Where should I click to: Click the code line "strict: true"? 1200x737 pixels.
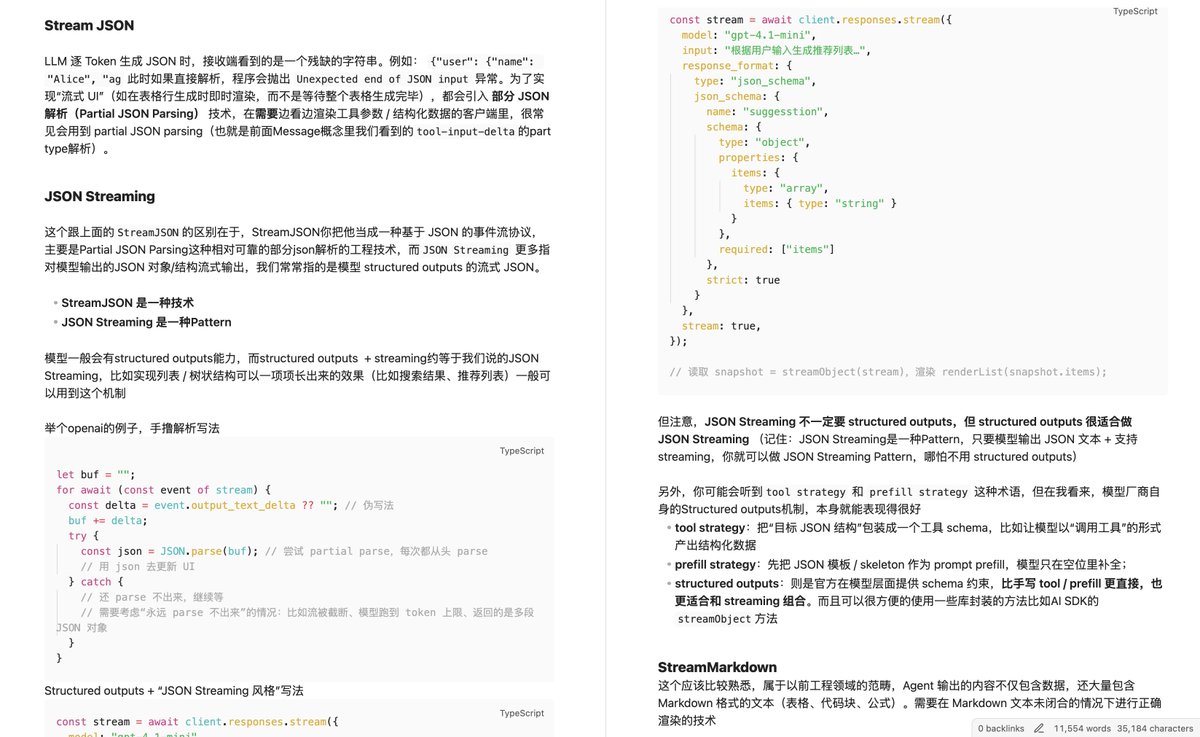pyautogui.click(x=743, y=280)
